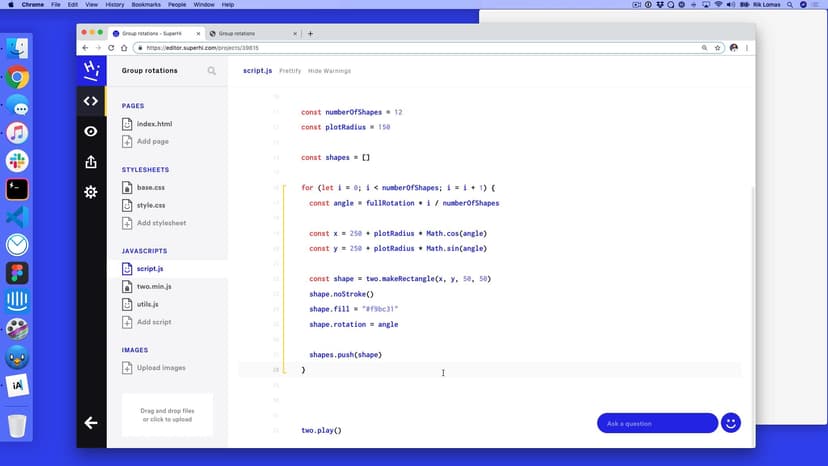Image resolution: width=828 pixels, height=466 pixels.
Task: Click the SuperHi logo icon
Action: click(91, 70)
